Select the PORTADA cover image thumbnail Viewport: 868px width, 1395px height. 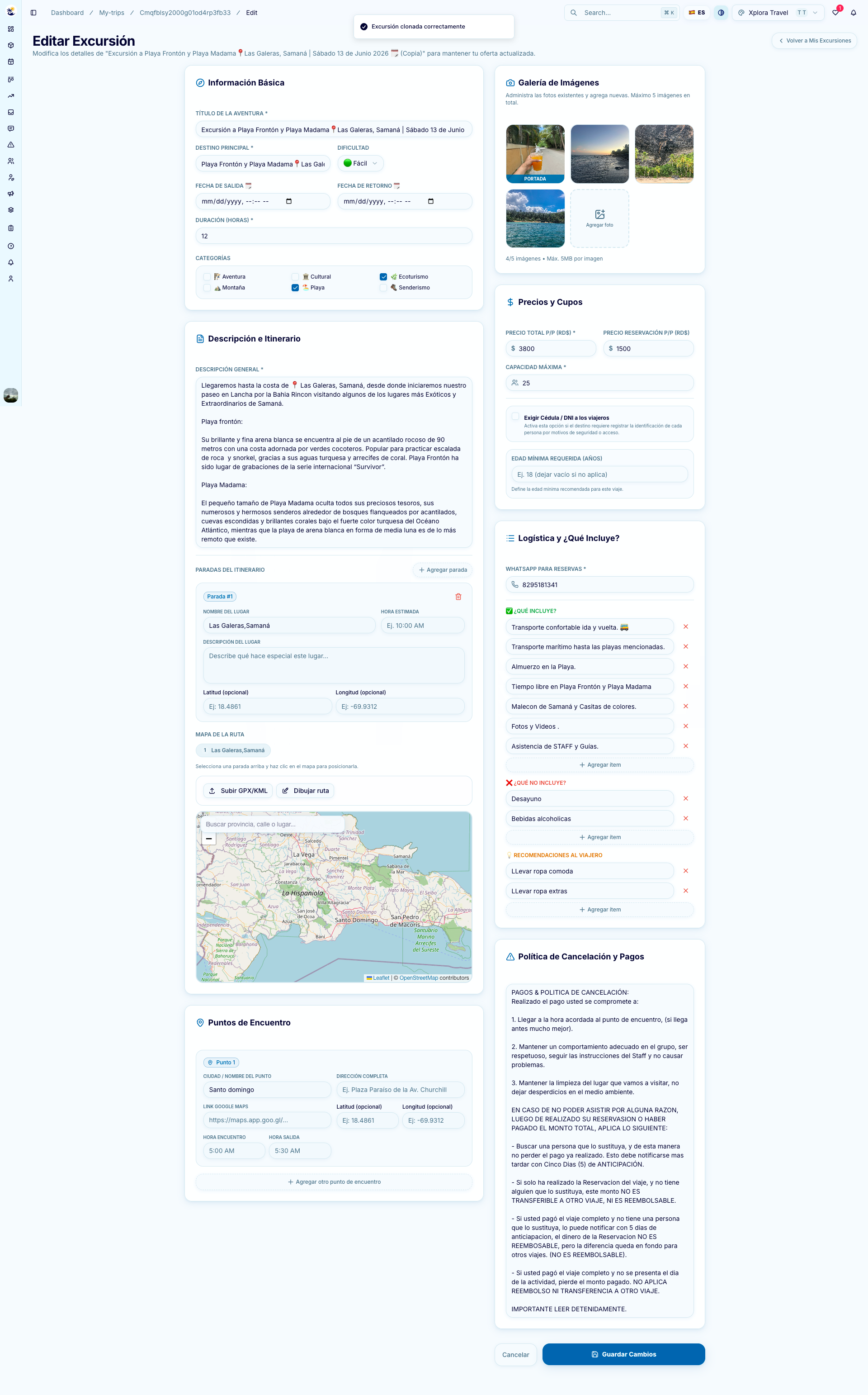[535, 154]
